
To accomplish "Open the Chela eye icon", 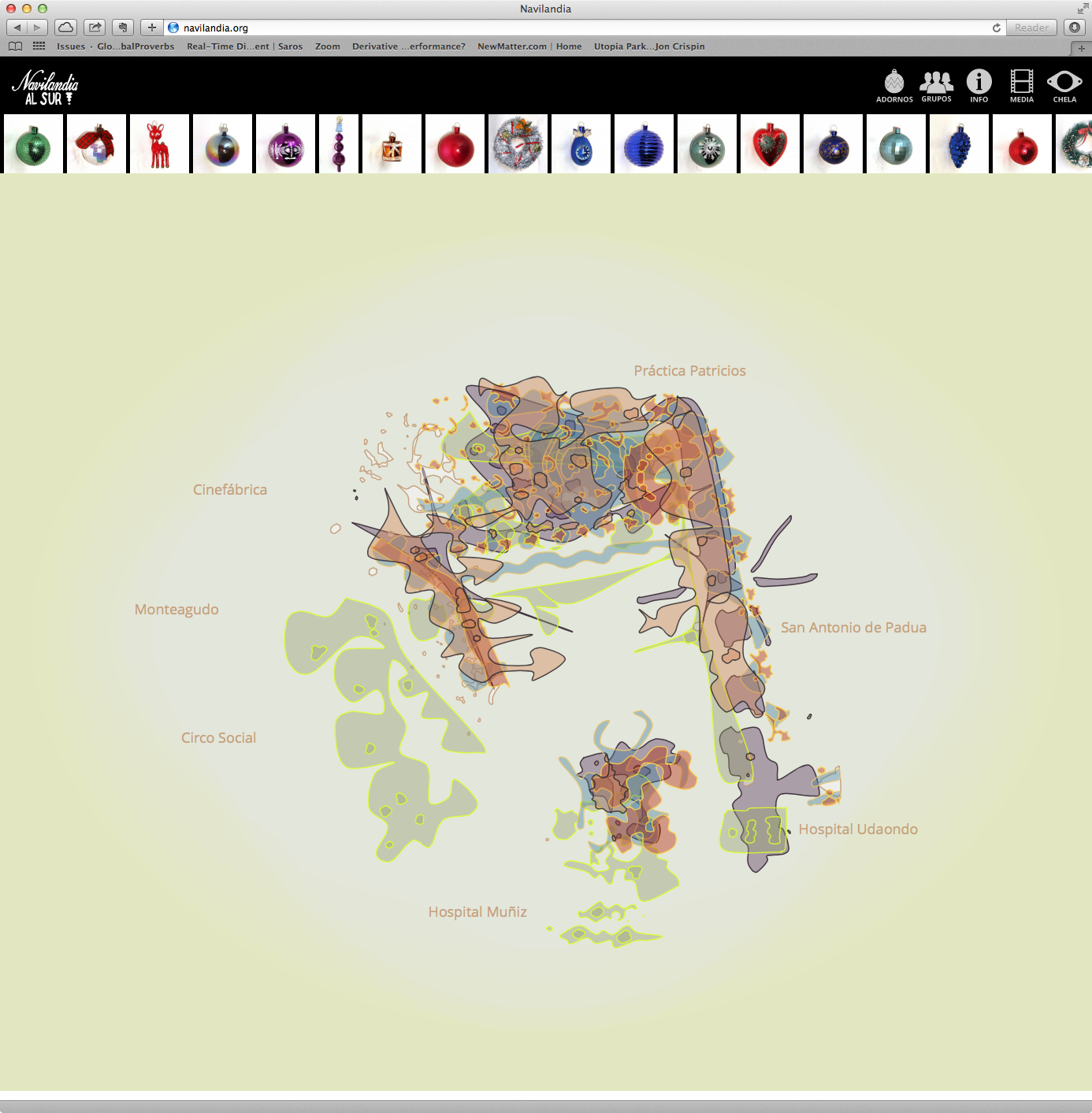I will [1064, 87].
